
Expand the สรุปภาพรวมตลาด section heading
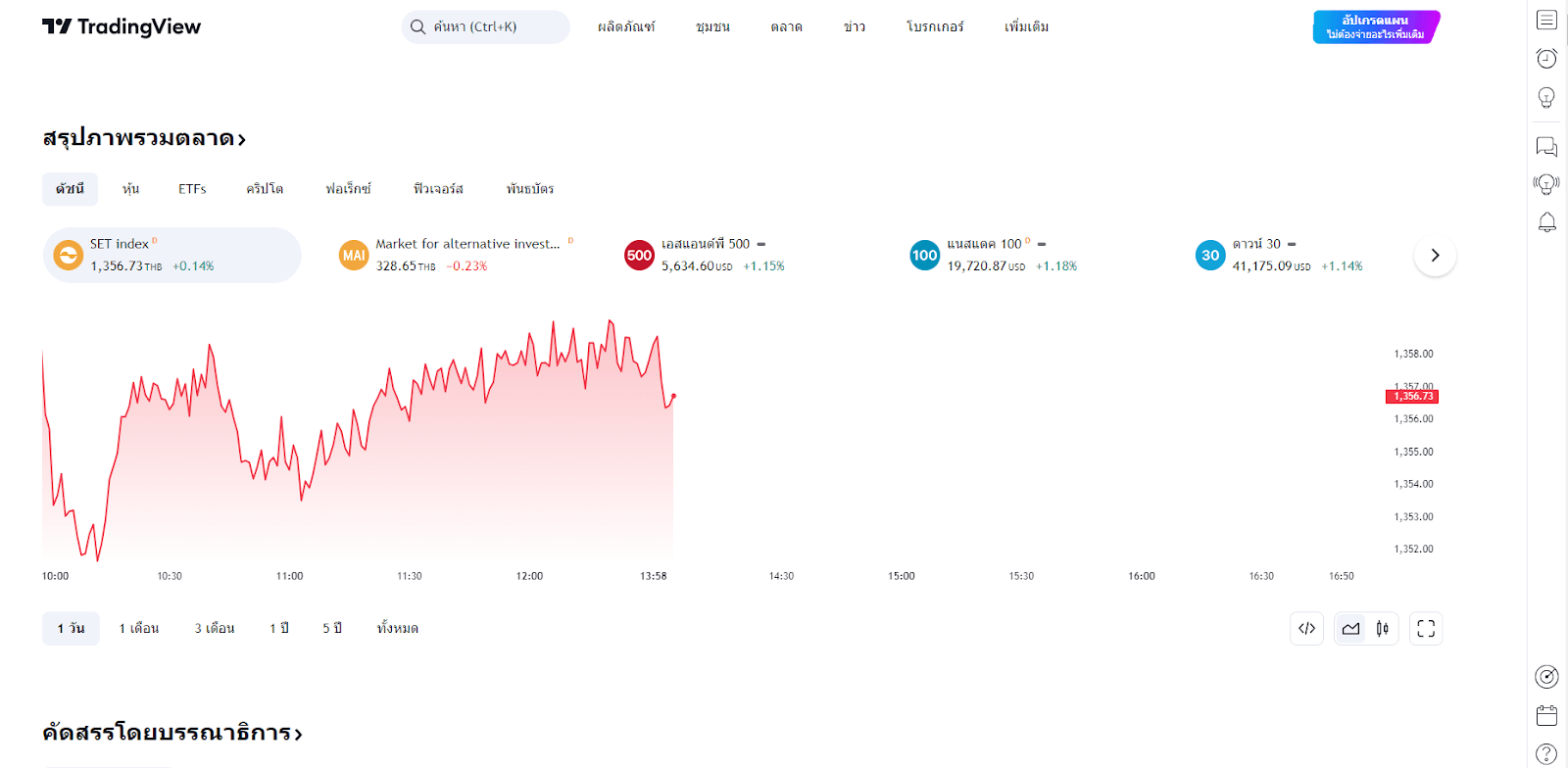click(x=144, y=138)
